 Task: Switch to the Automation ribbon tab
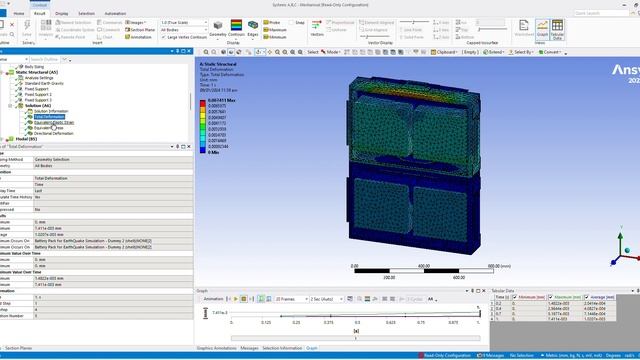coord(115,13)
